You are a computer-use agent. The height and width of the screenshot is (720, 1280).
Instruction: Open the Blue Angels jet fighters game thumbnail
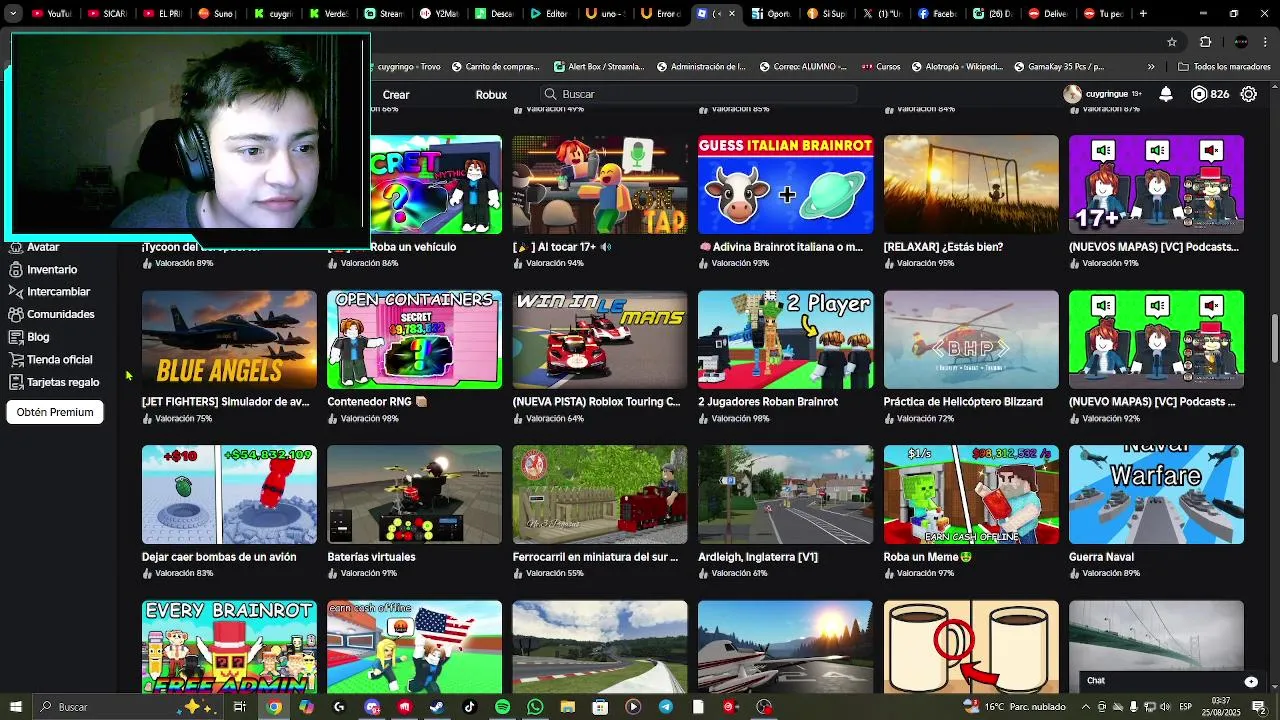[229, 339]
